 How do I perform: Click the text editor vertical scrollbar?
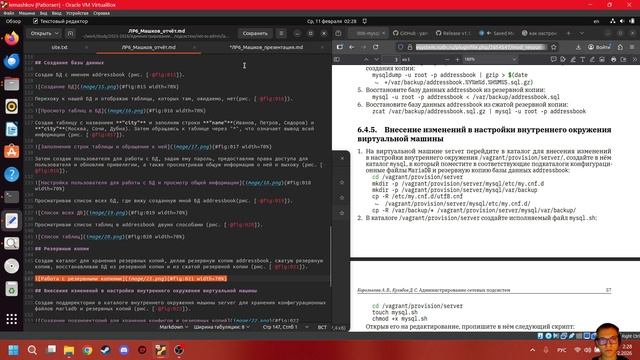pyautogui.click(x=330, y=255)
